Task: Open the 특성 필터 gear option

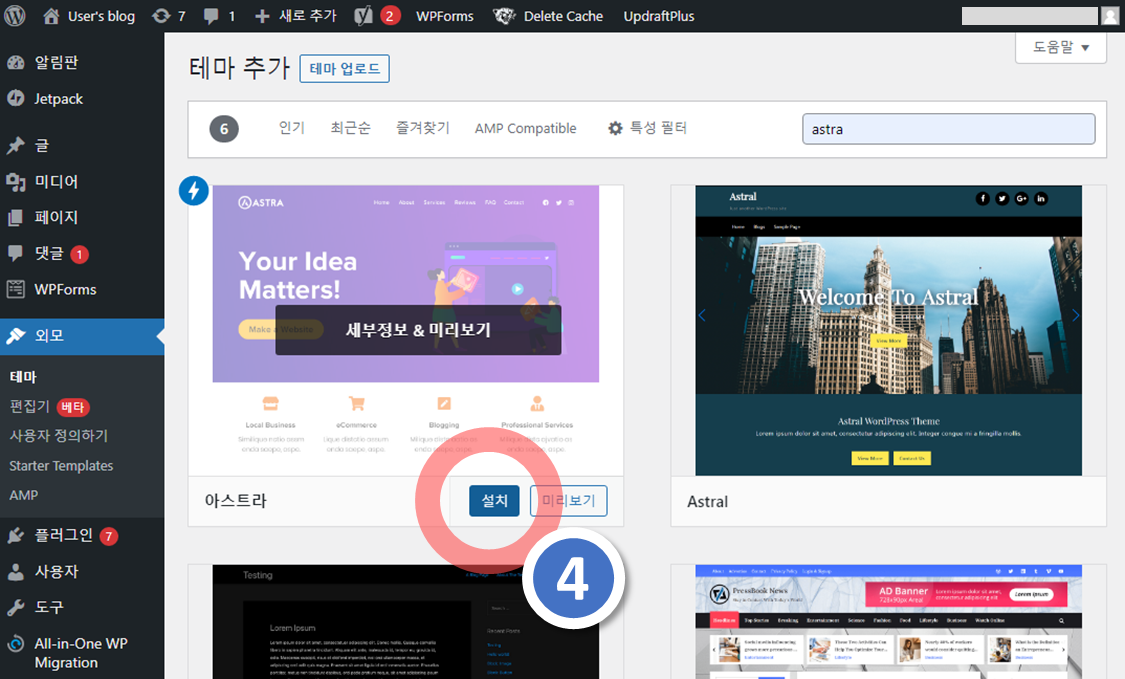Action: pos(647,128)
